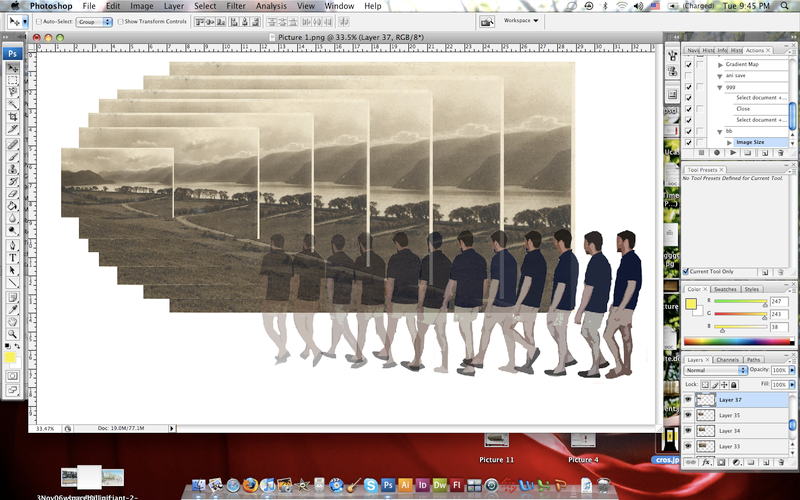Expand the Gradient Map action

click(720, 64)
